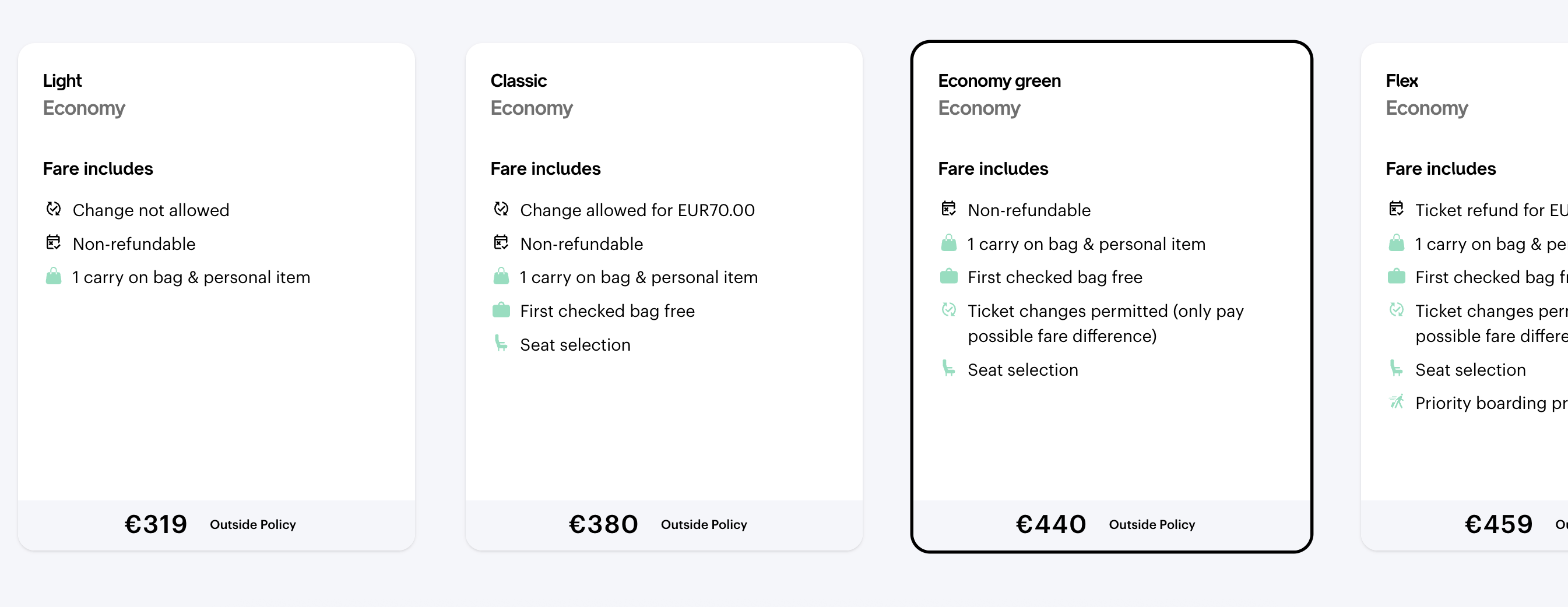Click the ticket refund icon in Flex fare
The image size is (1568, 607).
pos(1397,209)
